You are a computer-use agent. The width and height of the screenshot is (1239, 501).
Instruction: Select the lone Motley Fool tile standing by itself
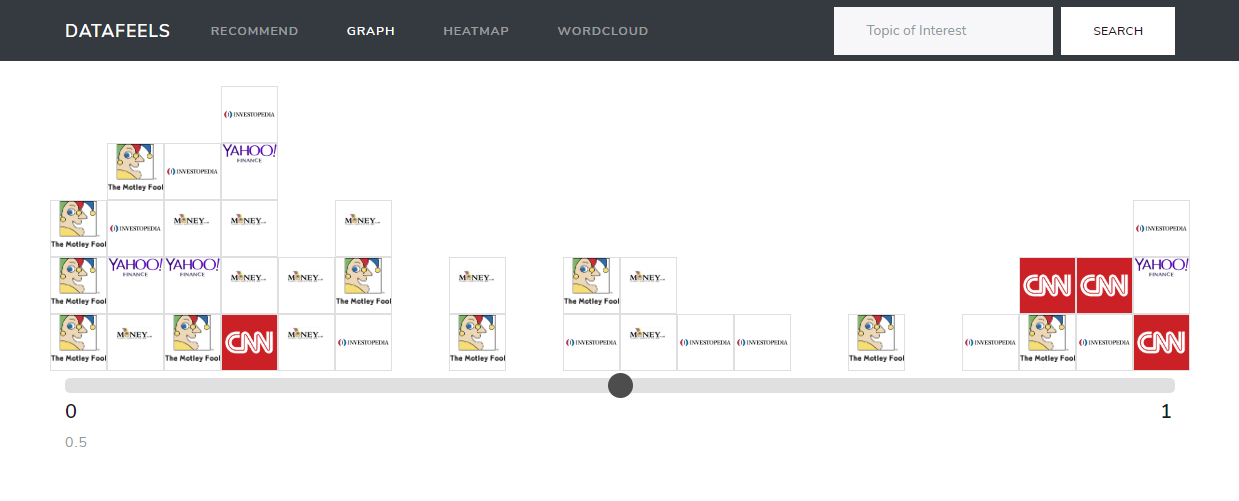tap(876, 342)
